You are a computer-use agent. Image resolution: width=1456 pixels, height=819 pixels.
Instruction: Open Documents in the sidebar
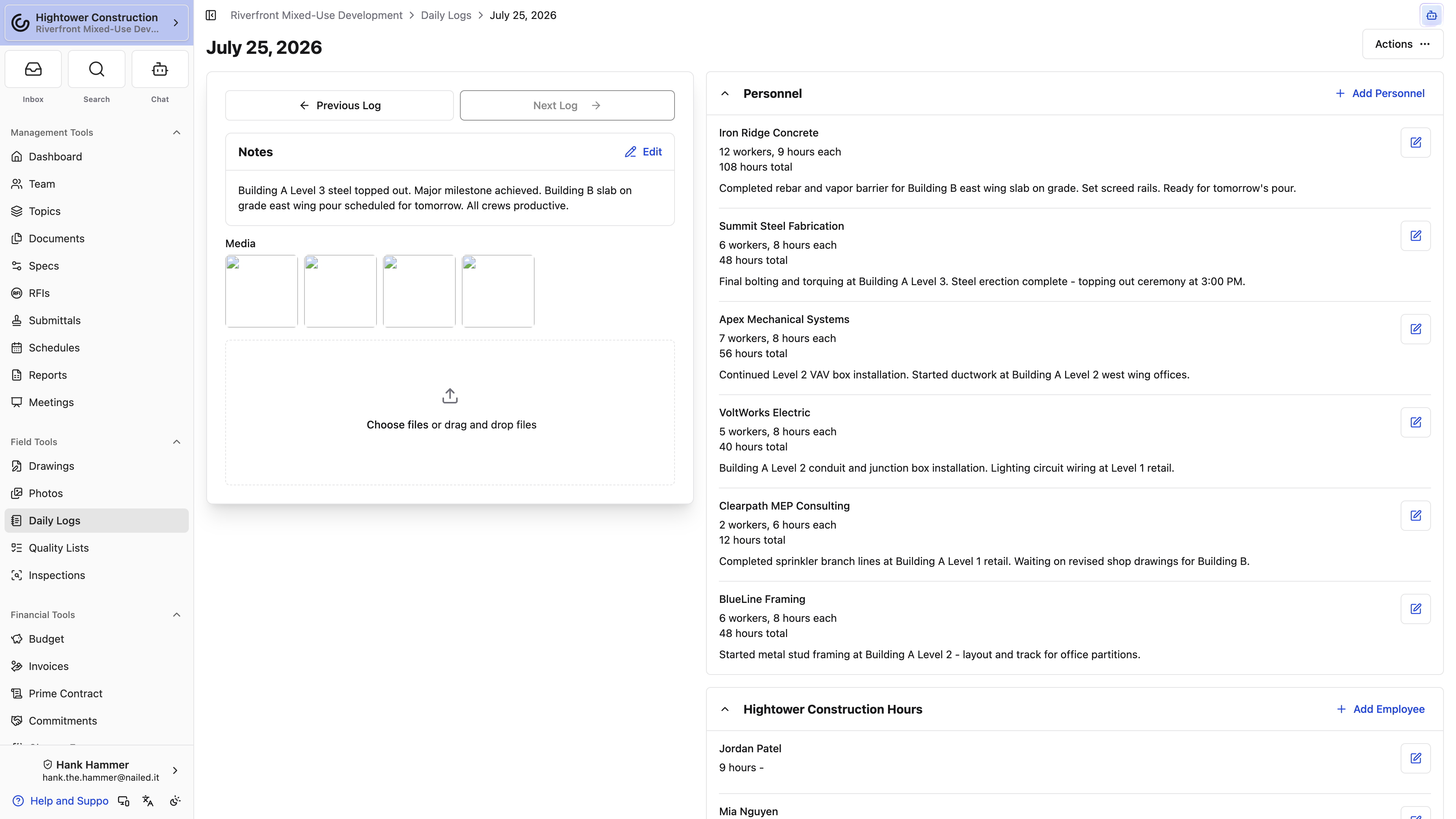[97, 238]
